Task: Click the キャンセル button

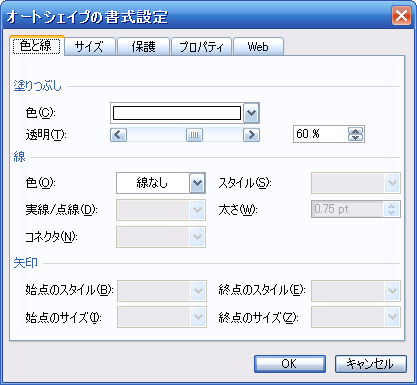Action: [x=371, y=364]
